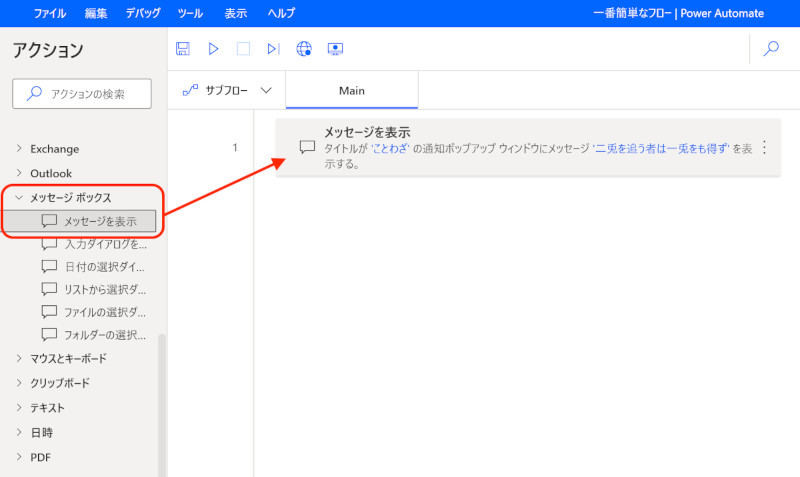This screenshot has height=477, width=800.
Task: Click icon beside 日付の選択ダイ action
Action: pos(49,266)
